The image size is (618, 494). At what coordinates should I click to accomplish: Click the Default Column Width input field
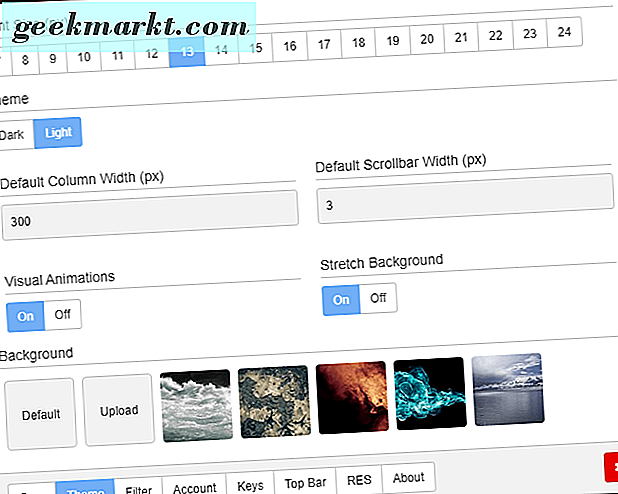point(148,221)
